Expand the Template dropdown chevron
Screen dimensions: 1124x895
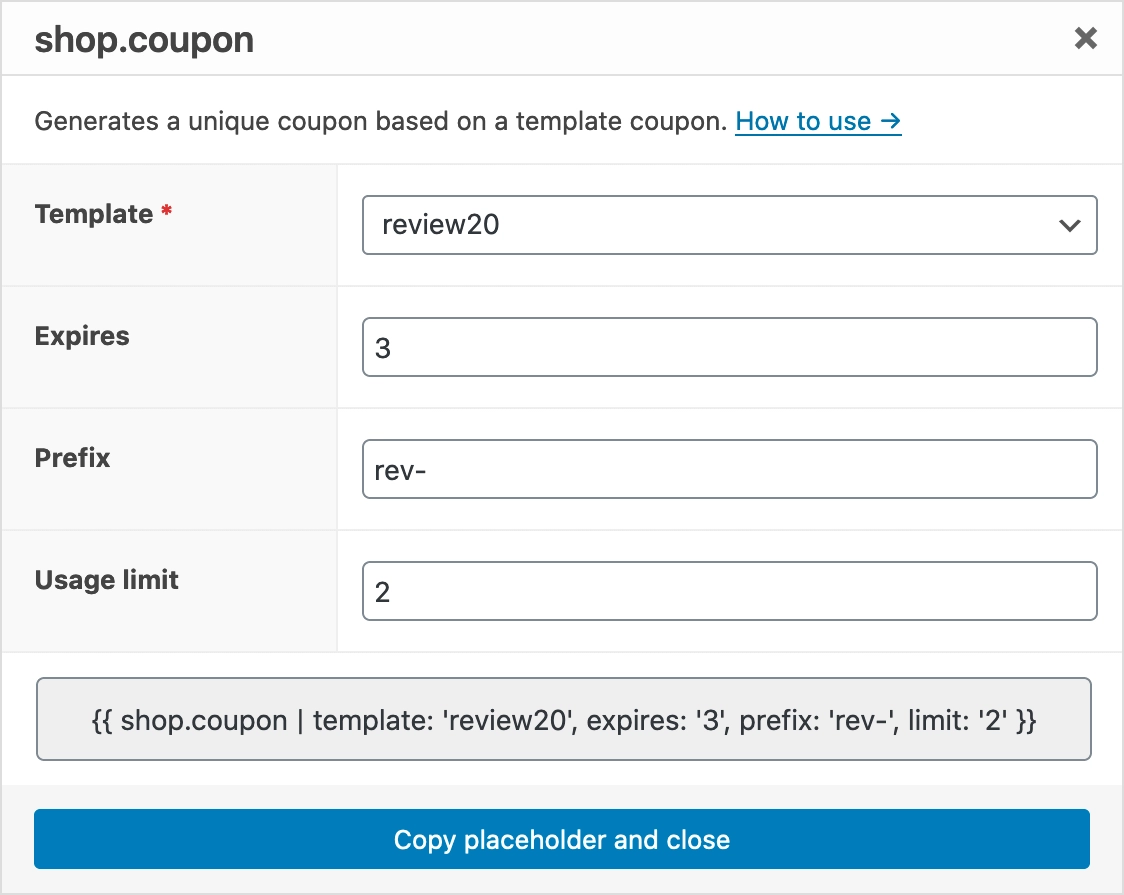coord(1069,226)
